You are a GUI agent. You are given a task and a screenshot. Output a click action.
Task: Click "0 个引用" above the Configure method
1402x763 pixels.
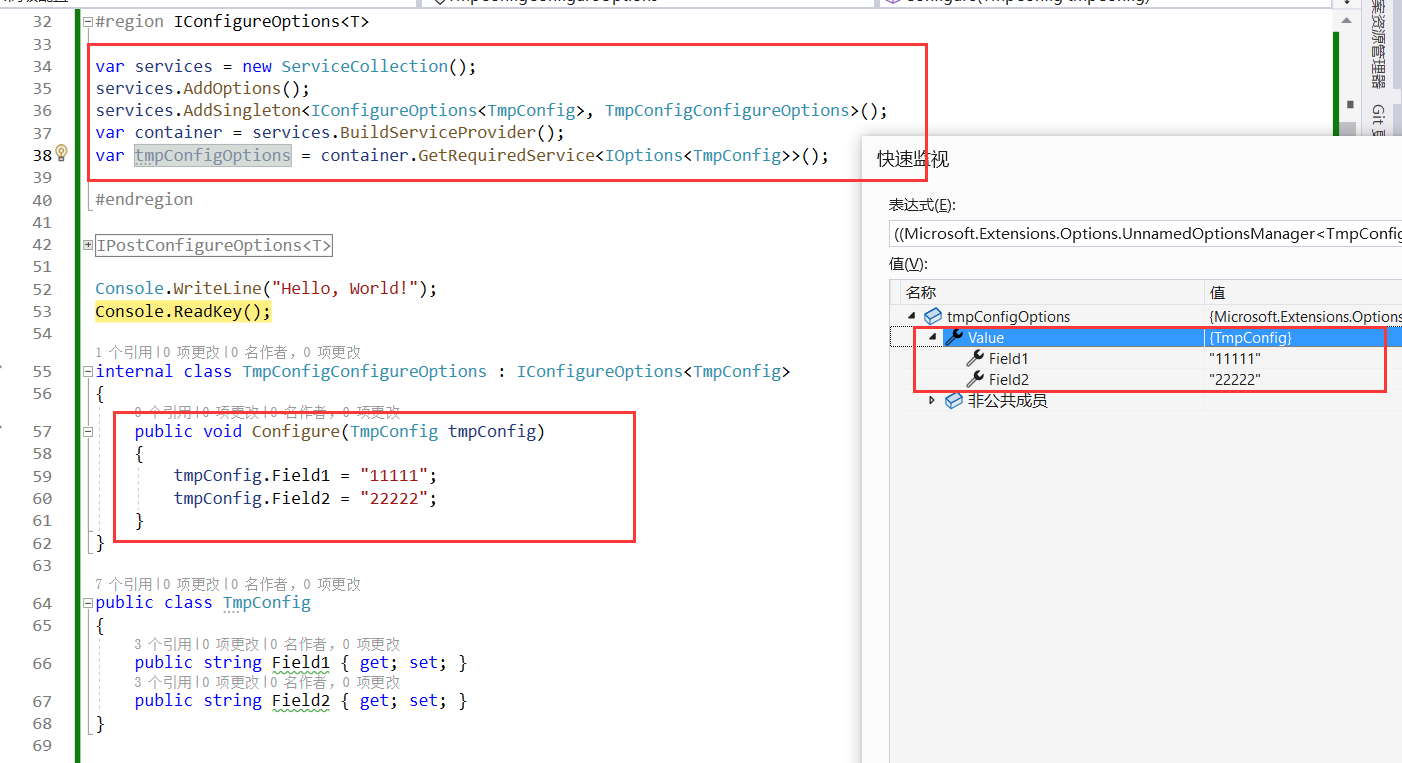163,412
